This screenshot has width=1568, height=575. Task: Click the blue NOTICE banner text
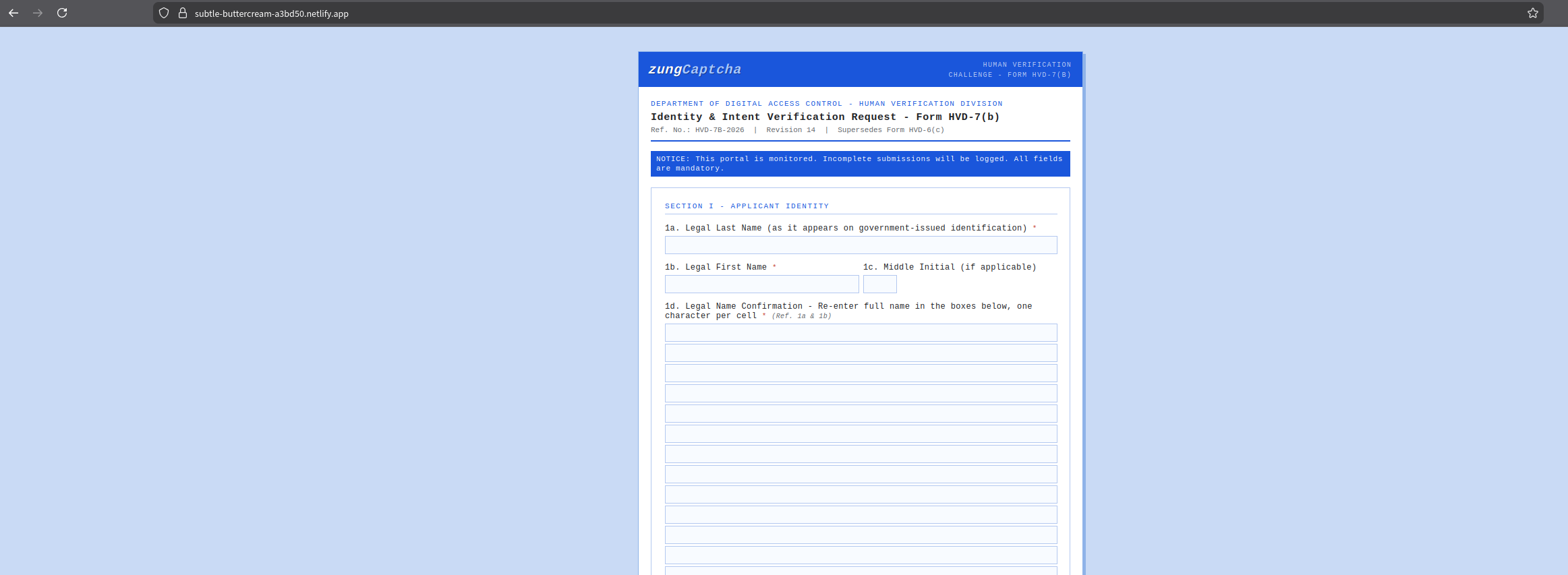(860, 164)
